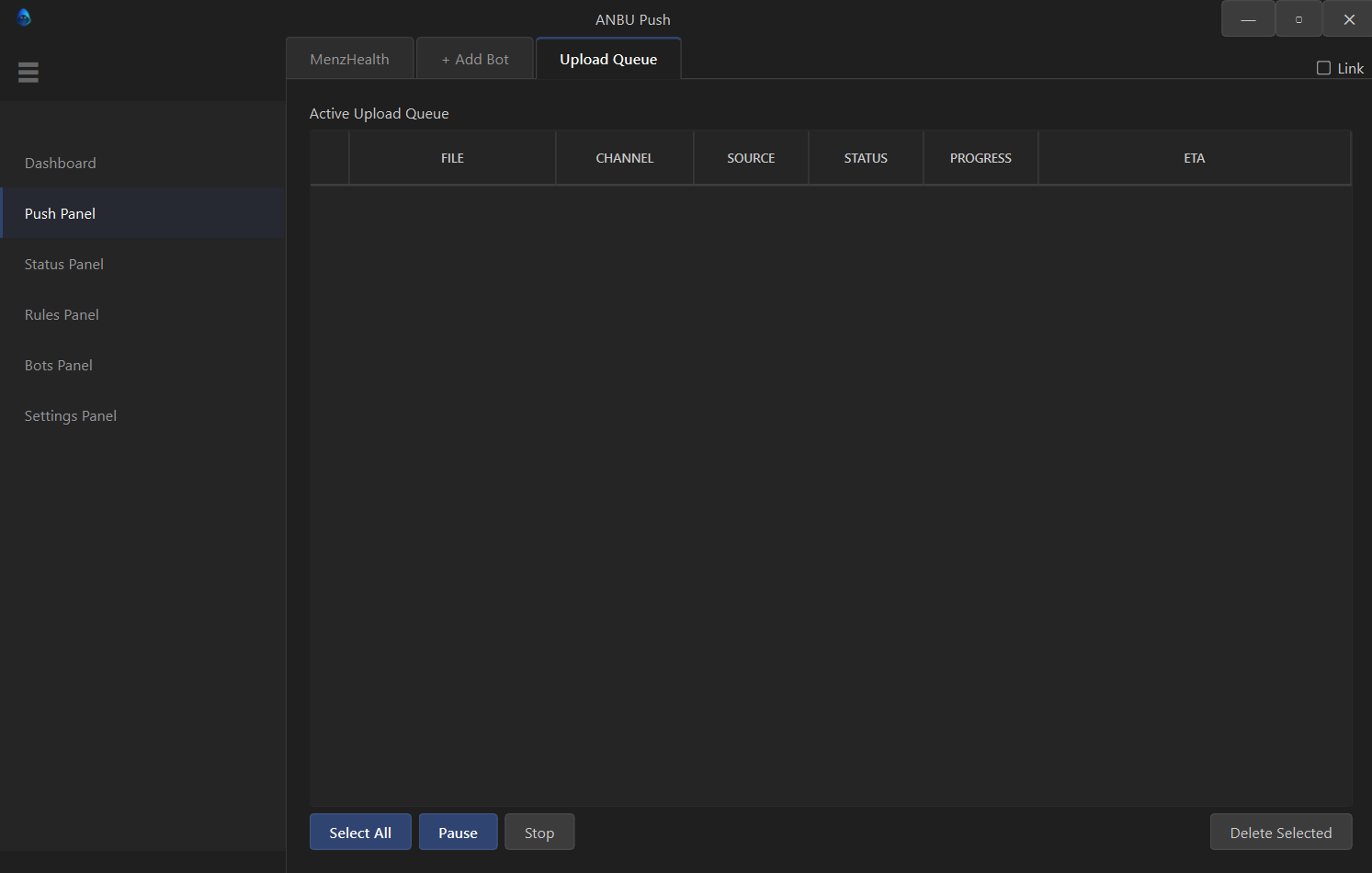Click the ETA column header
Viewport: 1372px width, 873px height.
[x=1194, y=157]
